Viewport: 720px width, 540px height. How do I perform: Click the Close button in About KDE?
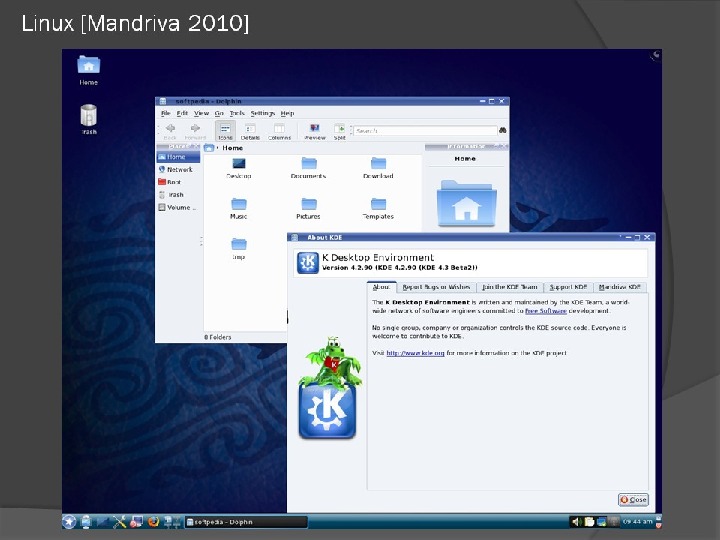coord(633,500)
